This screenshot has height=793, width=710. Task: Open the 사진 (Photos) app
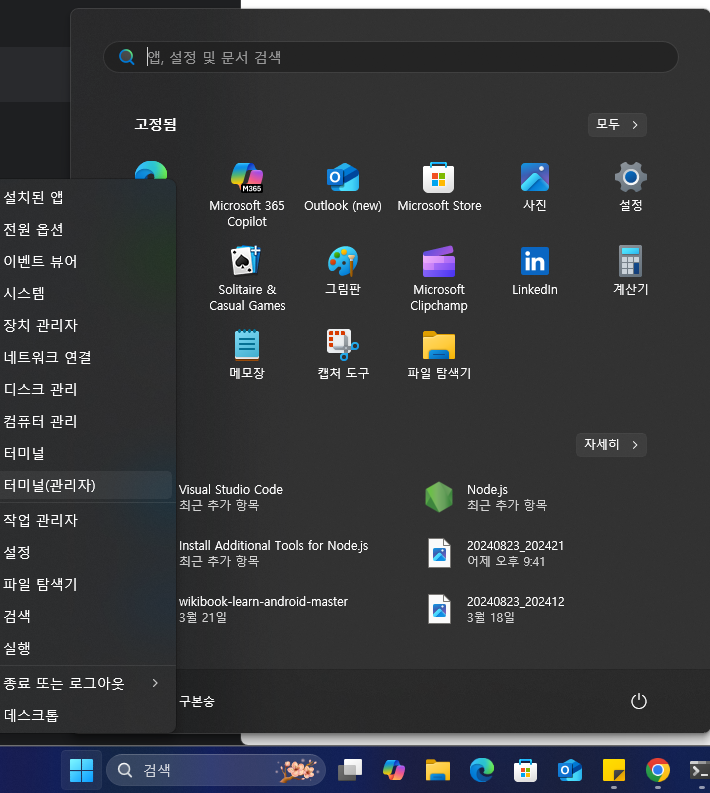click(535, 187)
